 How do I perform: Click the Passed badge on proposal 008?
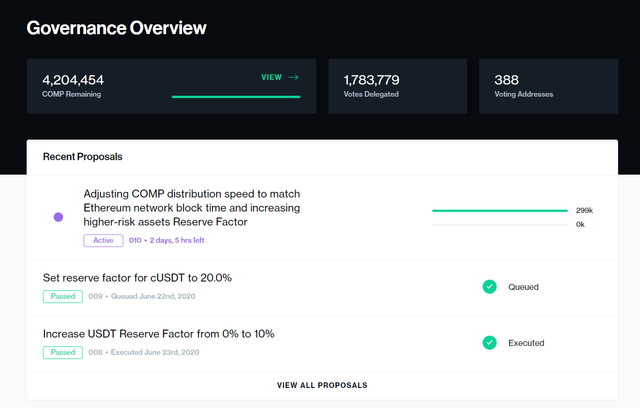tap(63, 353)
